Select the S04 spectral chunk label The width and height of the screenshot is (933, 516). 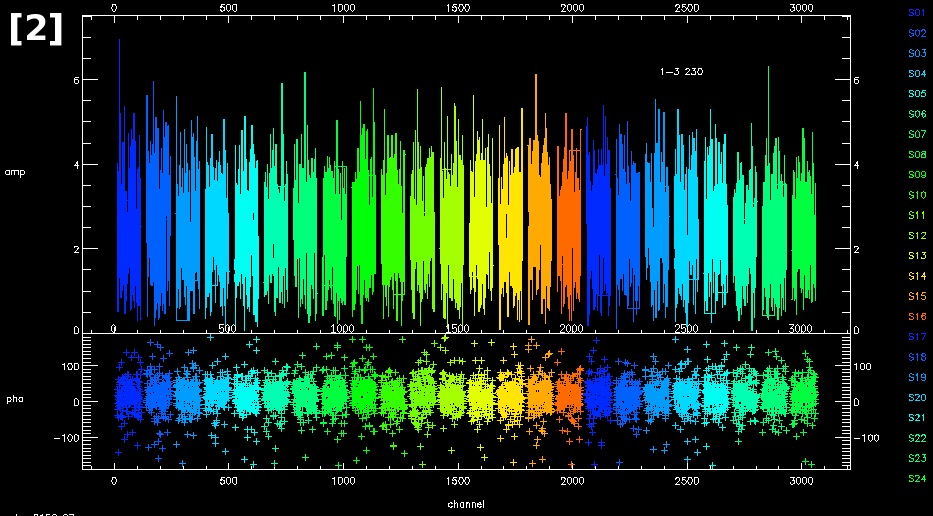pyautogui.click(x=916, y=74)
